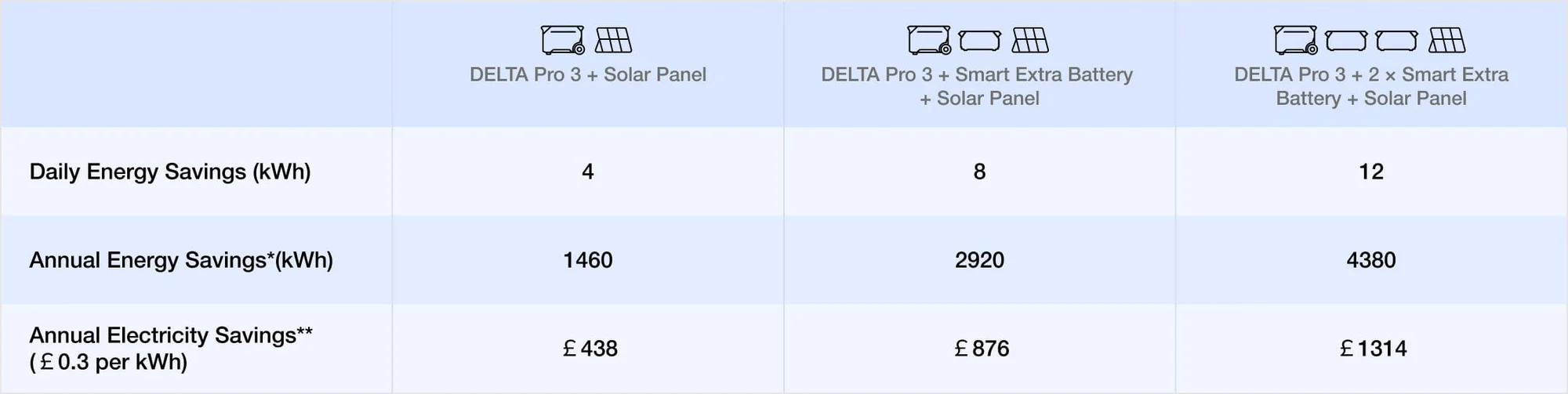Click the extra battery icon in the three-icon header group
1568x394 pixels.
[980, 40]
